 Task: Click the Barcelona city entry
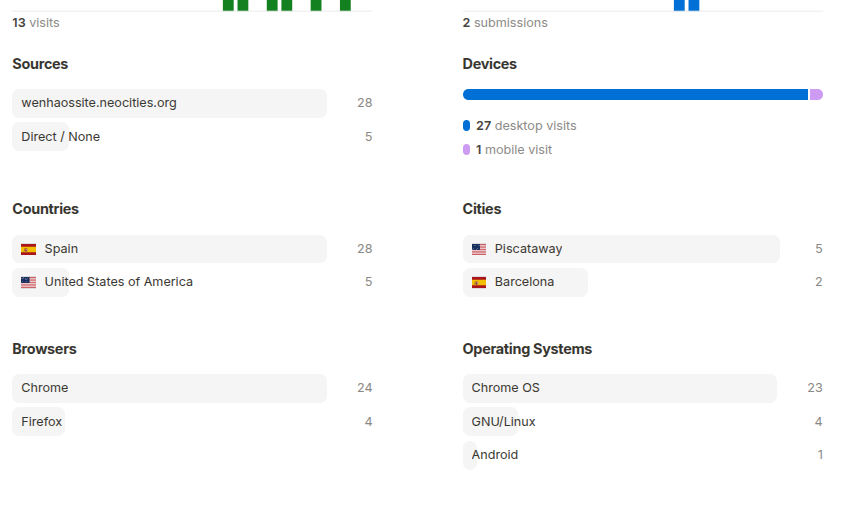[524, 283]
